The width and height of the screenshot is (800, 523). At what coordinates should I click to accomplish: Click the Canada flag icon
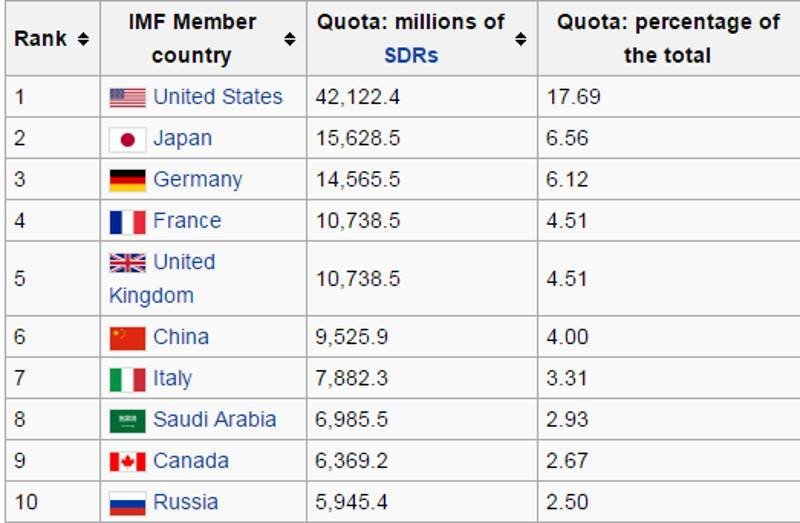(x=128, y=462)
